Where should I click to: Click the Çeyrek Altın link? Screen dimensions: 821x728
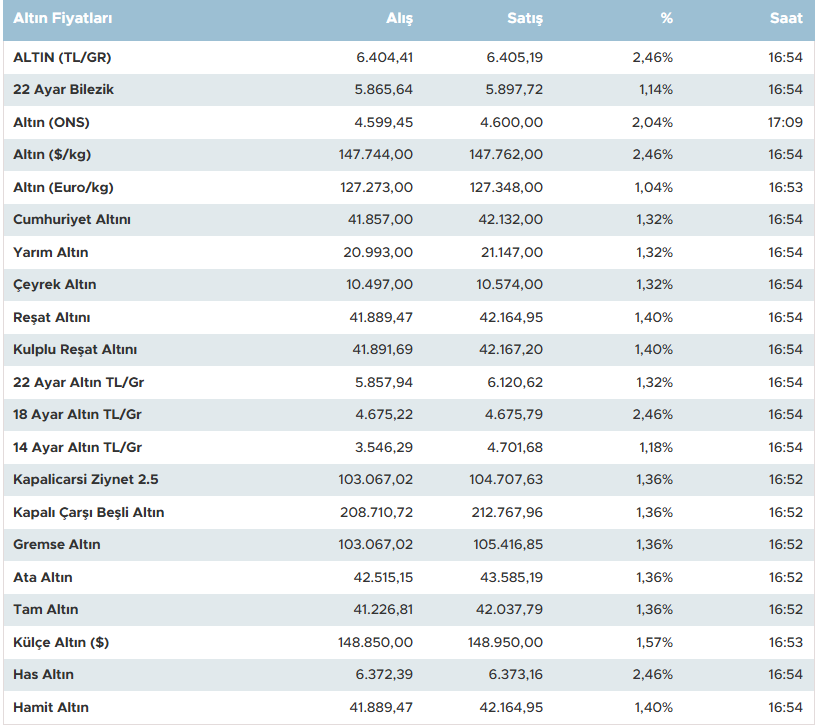click(x=55, y=285)
